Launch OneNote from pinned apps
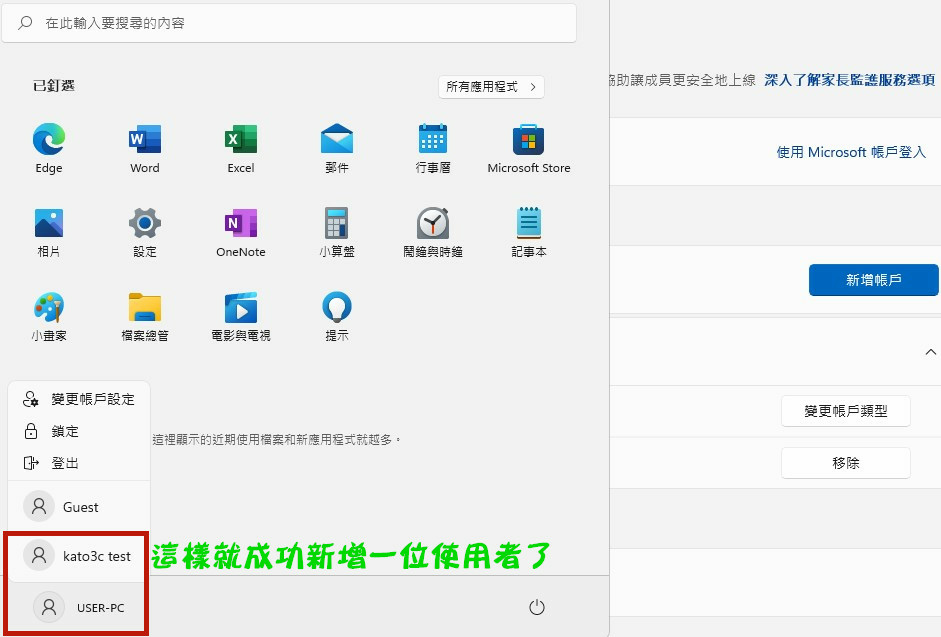This screenshot has width=941, height=637. click(241, 232)
